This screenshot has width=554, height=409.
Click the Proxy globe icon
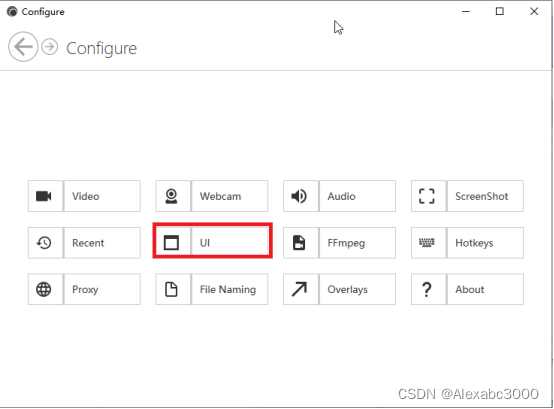click(44, 289)
